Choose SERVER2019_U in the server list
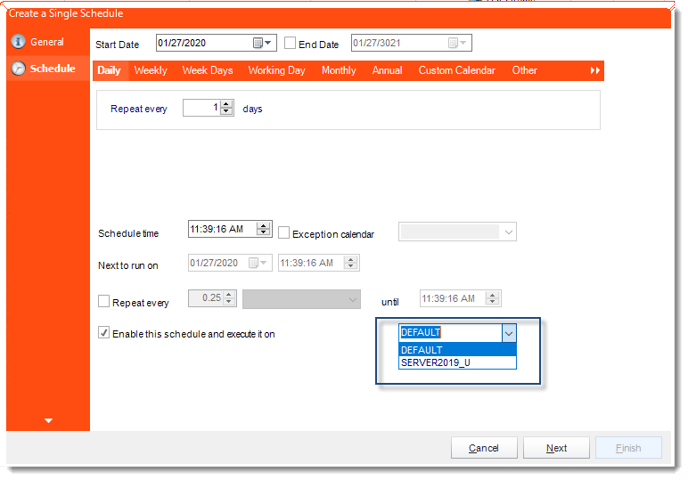The height and width of the screenshot is (480, 688). pos(457,362)
